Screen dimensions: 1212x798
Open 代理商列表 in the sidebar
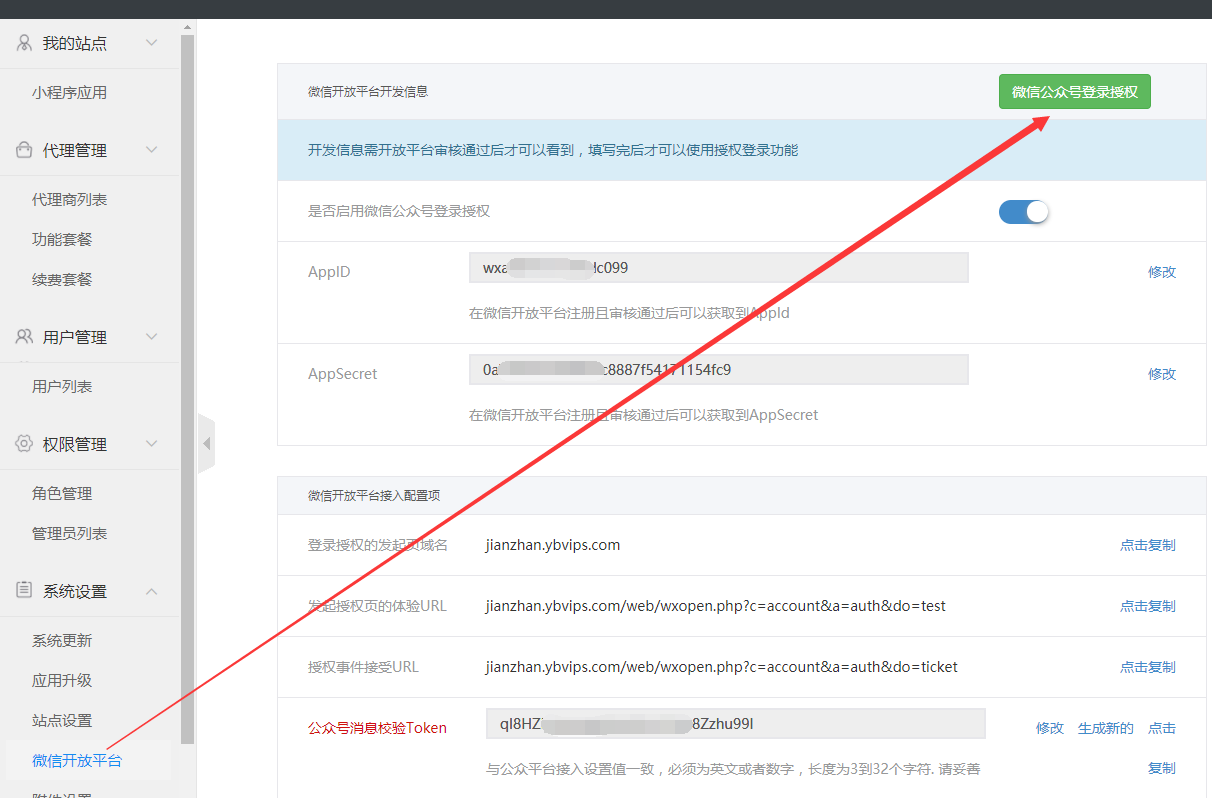[69, 200]
